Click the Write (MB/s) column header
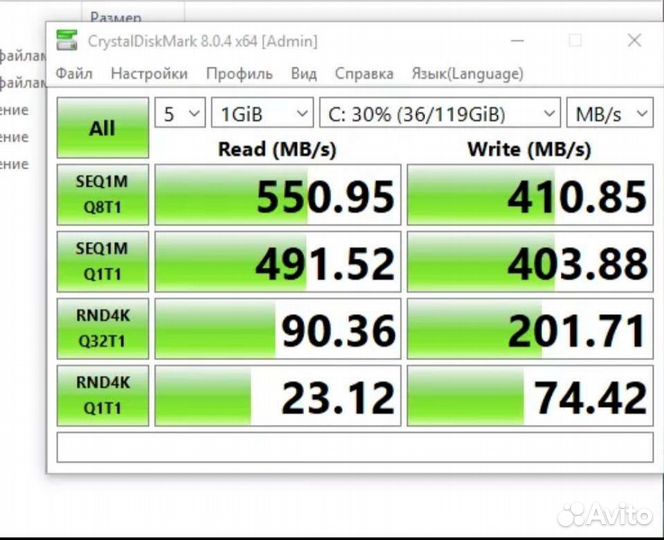Screen dimensions: 664x540 point(529,150)
